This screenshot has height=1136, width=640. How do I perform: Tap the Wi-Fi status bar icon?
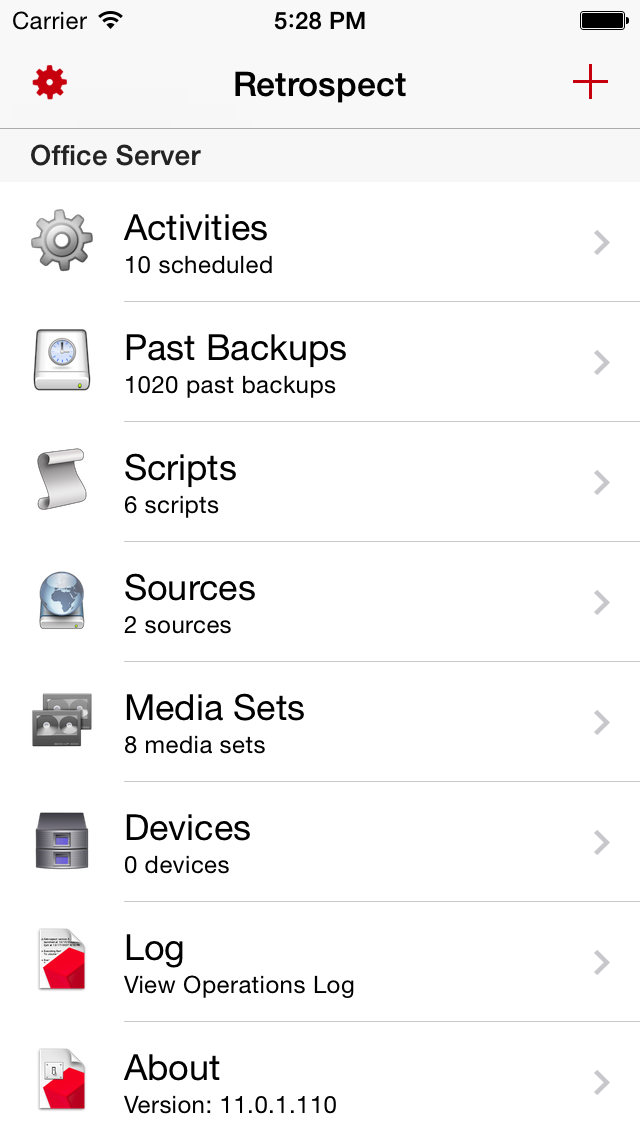click(x=111, y=20)
